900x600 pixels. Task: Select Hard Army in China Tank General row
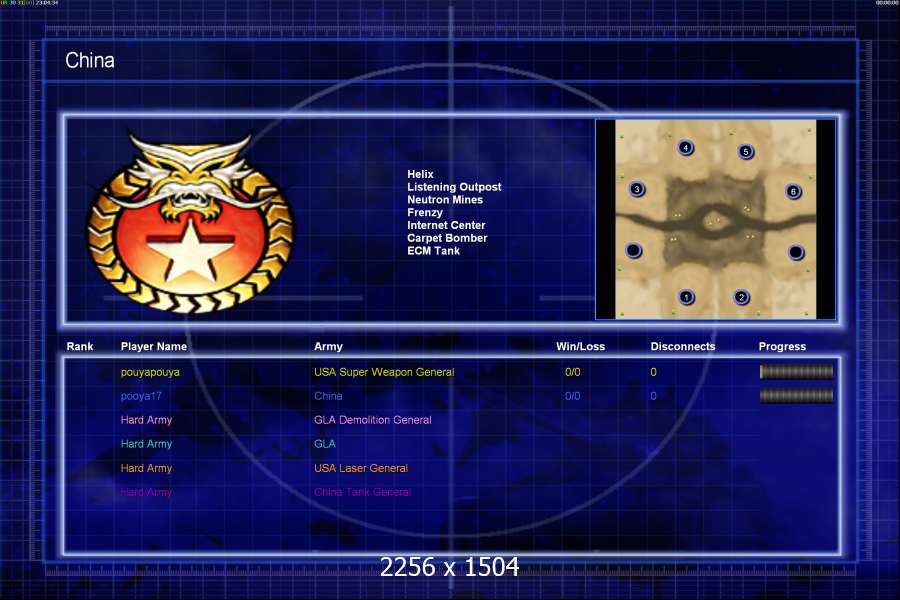point(146,492)
